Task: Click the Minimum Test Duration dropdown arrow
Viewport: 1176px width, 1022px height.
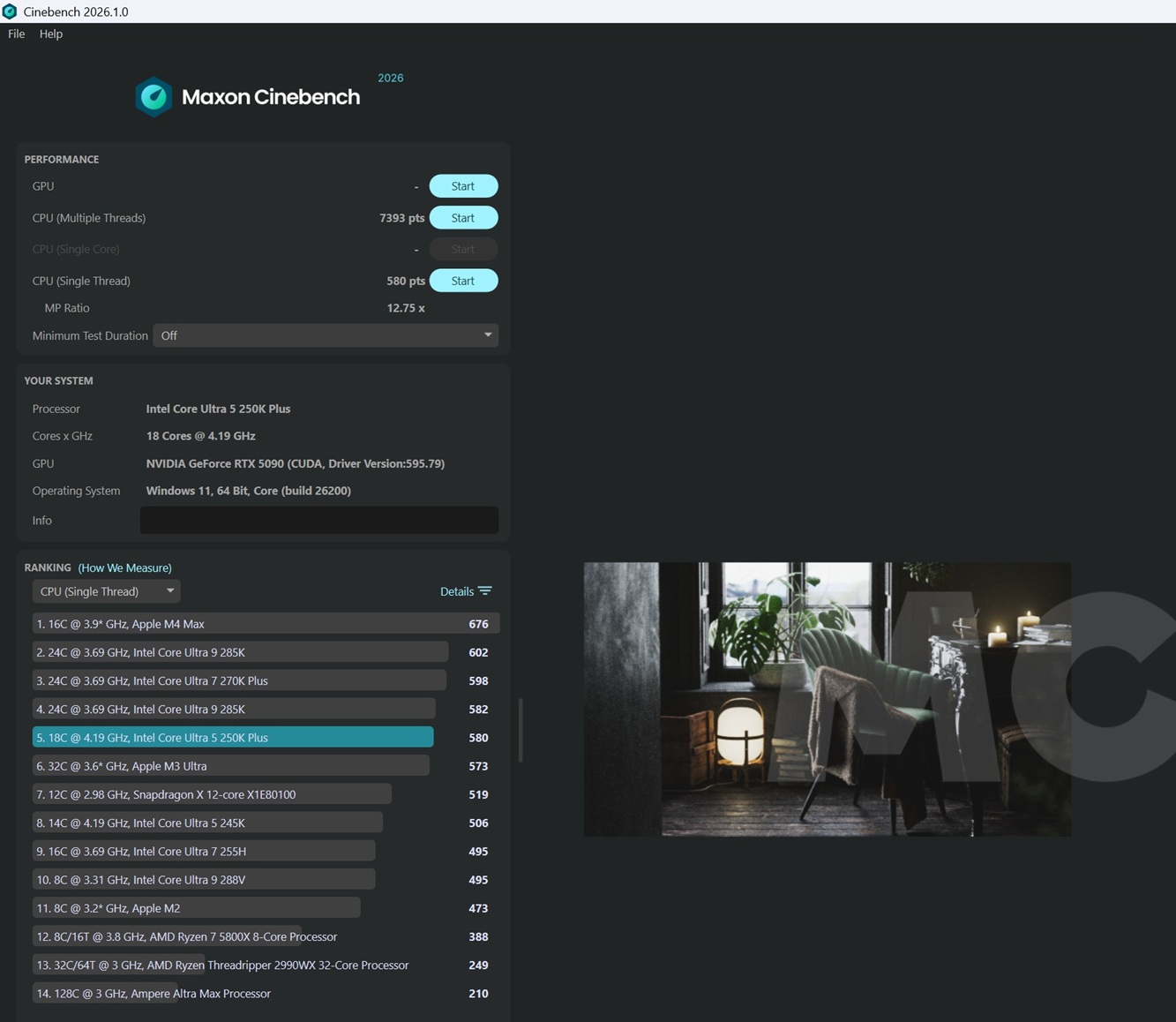Action: tap(488, 335)
